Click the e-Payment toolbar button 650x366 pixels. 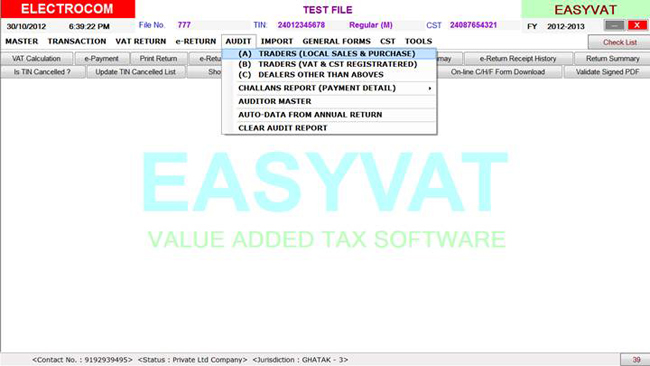(102, 58)
